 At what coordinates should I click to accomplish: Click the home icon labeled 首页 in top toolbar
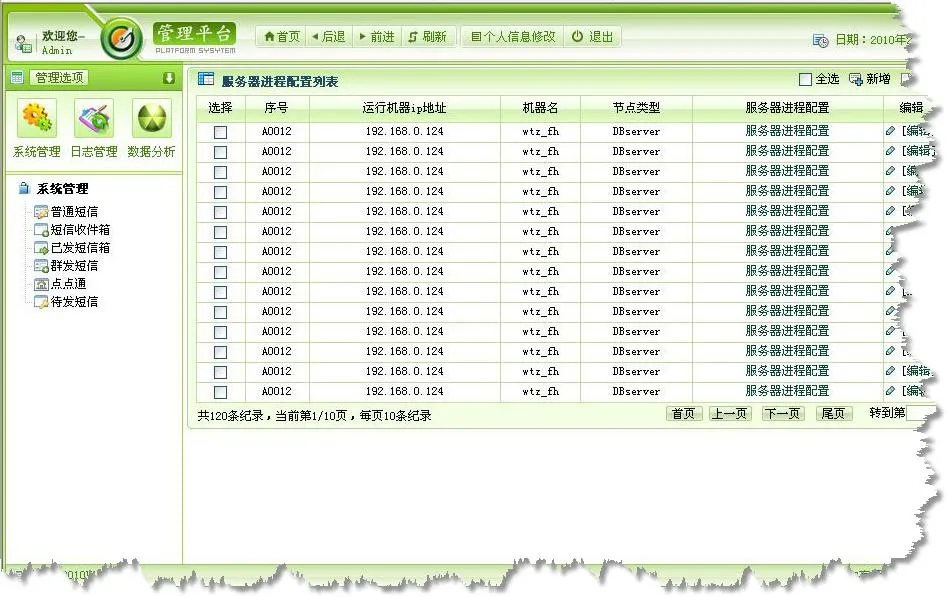pos(281,37)
